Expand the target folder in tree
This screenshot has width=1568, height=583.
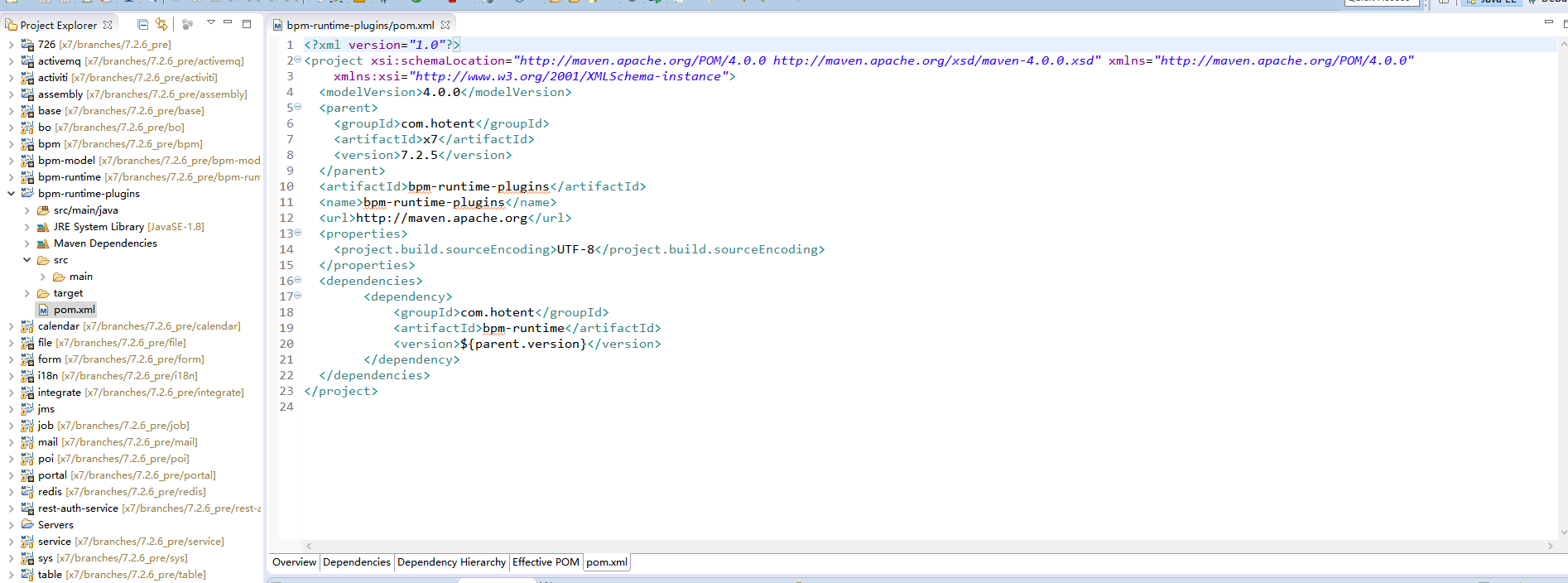tap(26, 293)
